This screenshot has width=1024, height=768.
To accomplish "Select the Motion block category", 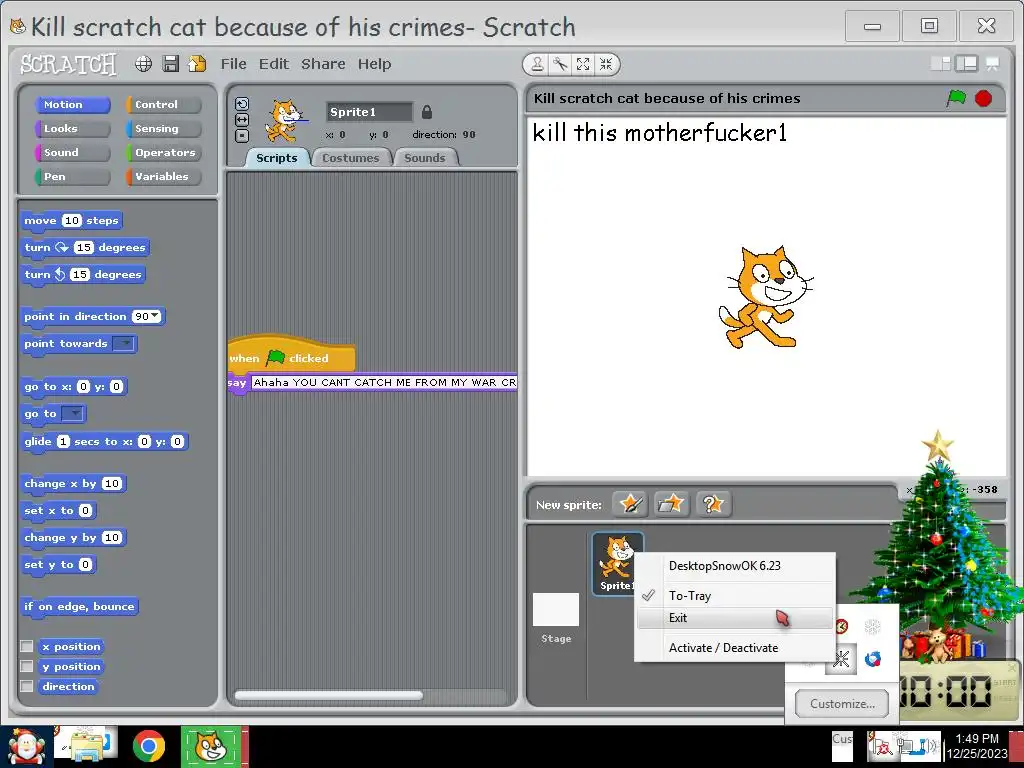I will (72, 104).
